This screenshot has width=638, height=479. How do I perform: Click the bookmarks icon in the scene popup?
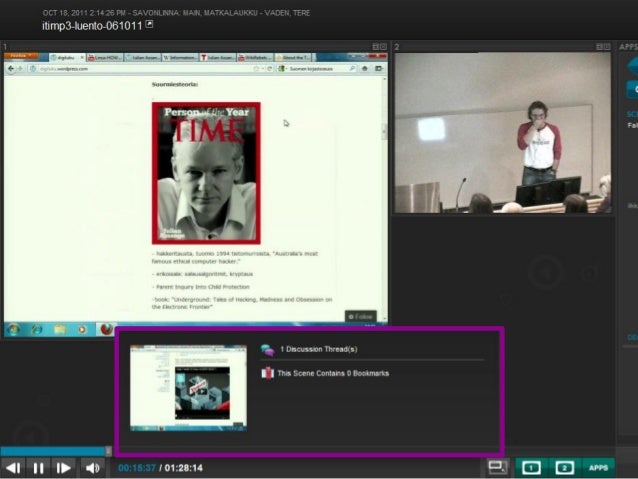point(267,373)
